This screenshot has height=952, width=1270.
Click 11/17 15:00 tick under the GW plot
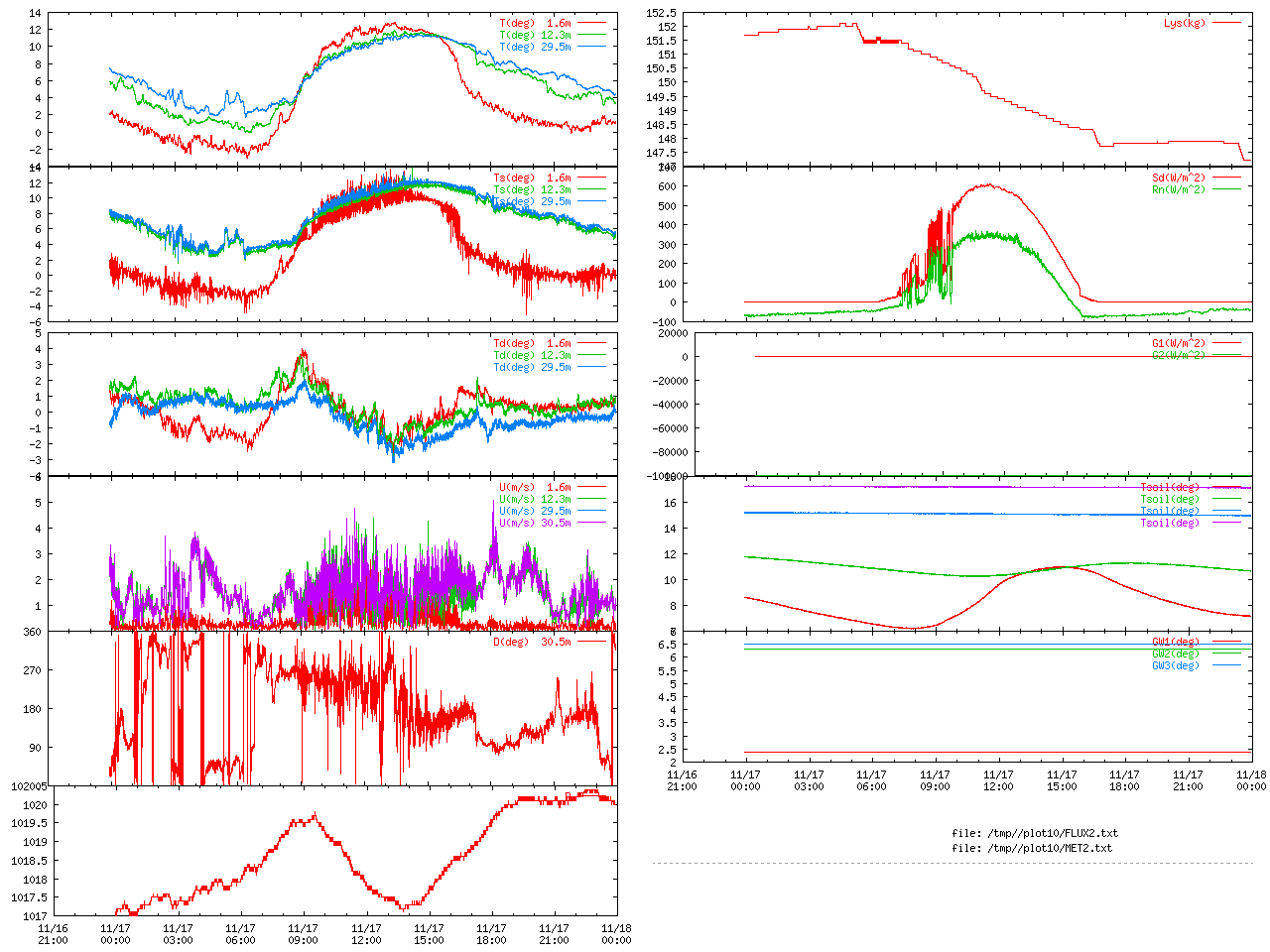click(x=1062, y=780)
